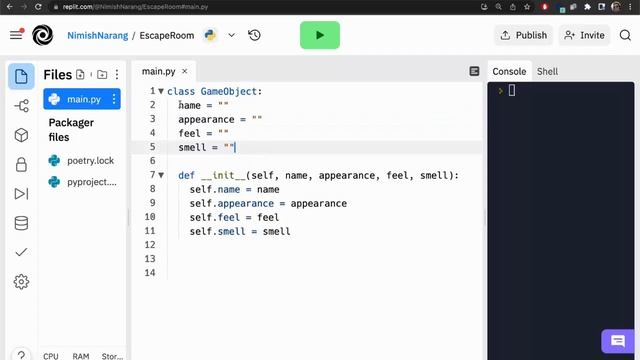Open browser extensions puzzle icon
Viewport: 640px width, 360px height.
point(587,7)
